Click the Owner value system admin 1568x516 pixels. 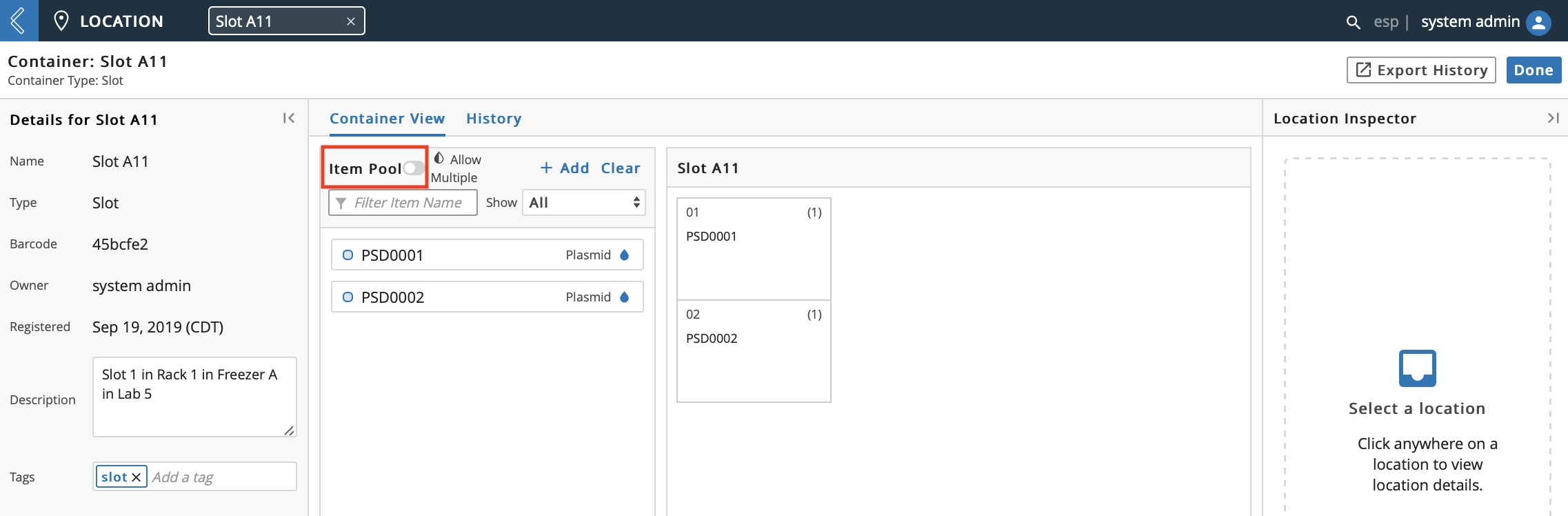click(141, 286)
